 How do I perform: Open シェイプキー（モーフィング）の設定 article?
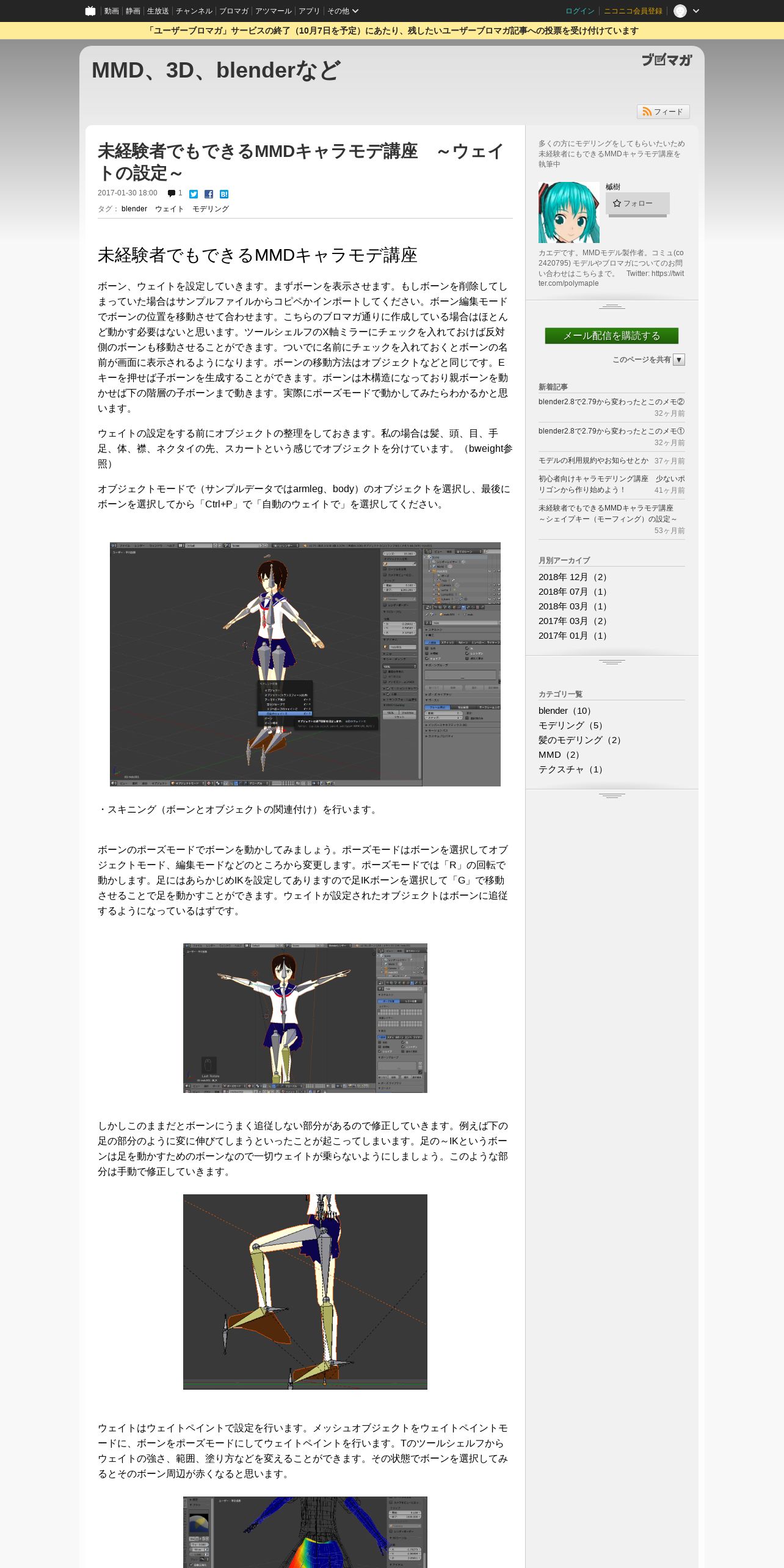pos(608,514)
